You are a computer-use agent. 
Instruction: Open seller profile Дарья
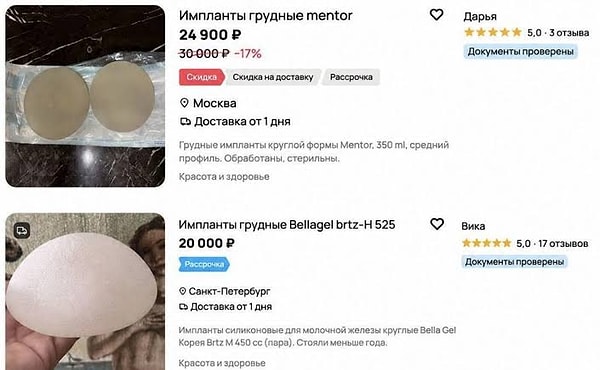[480, 16]
